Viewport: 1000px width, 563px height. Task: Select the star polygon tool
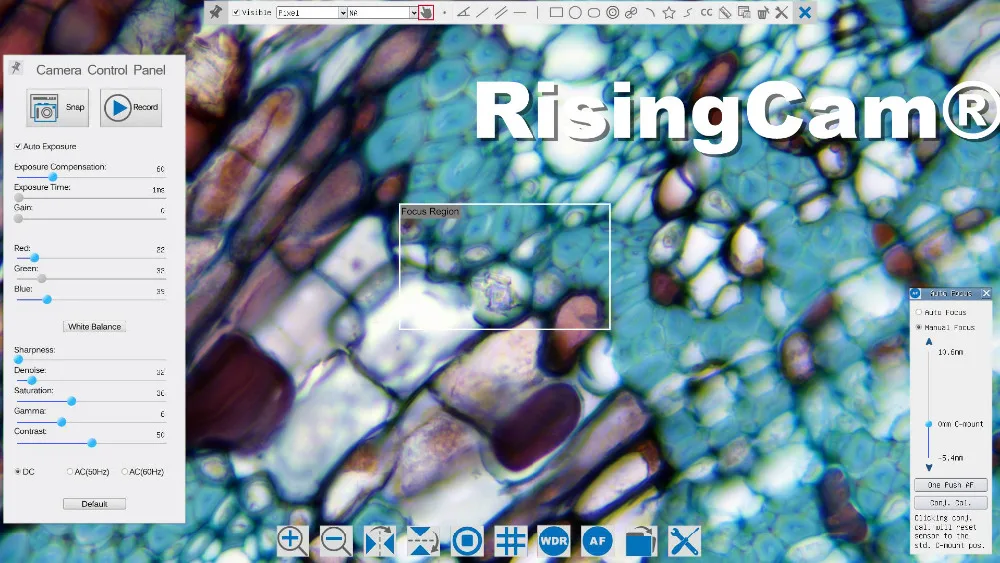(669, 12)
